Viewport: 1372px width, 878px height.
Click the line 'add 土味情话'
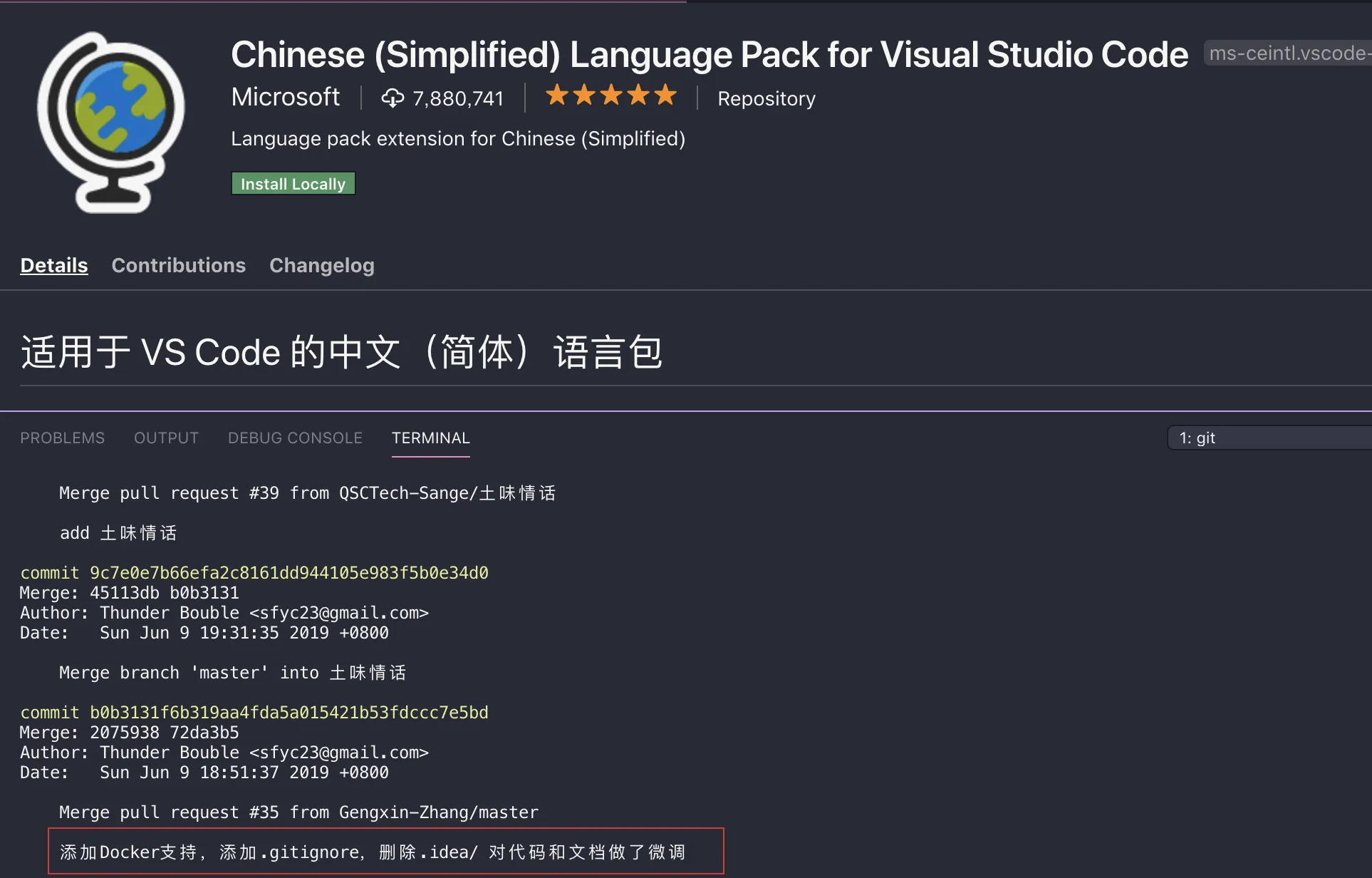click(x=118, y=533)
